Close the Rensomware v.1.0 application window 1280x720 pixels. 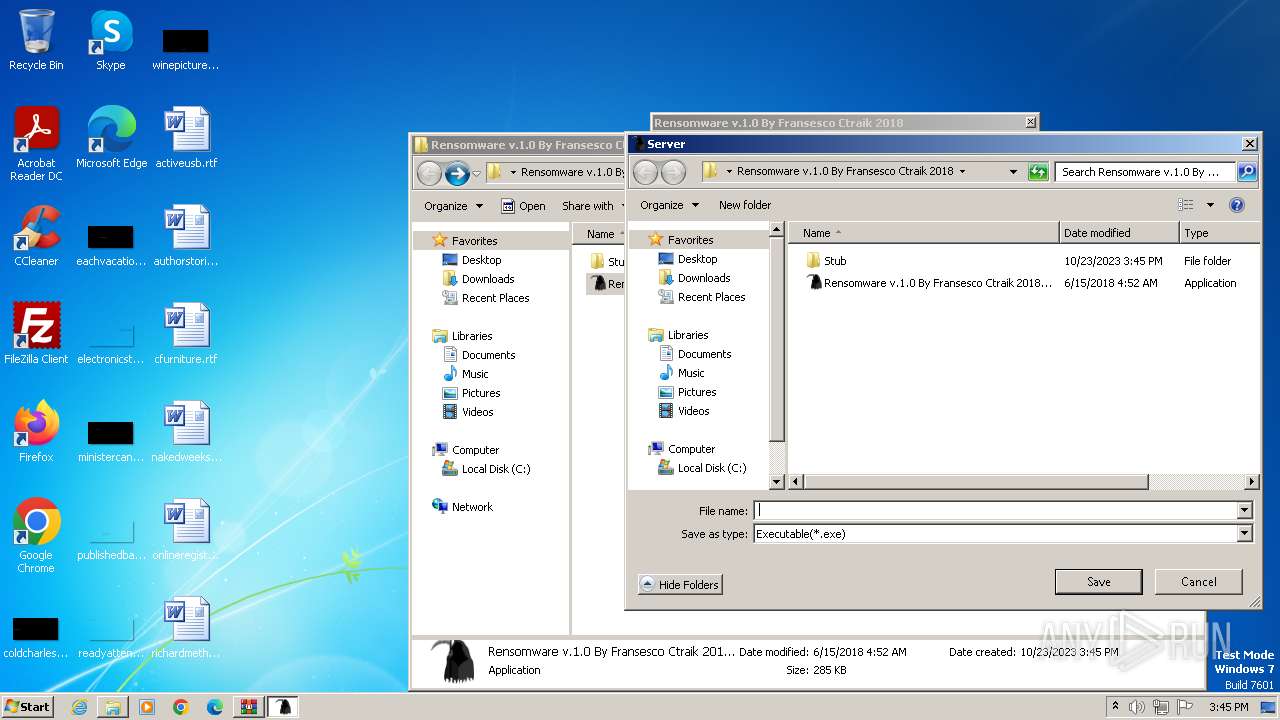pos(1031,122)
